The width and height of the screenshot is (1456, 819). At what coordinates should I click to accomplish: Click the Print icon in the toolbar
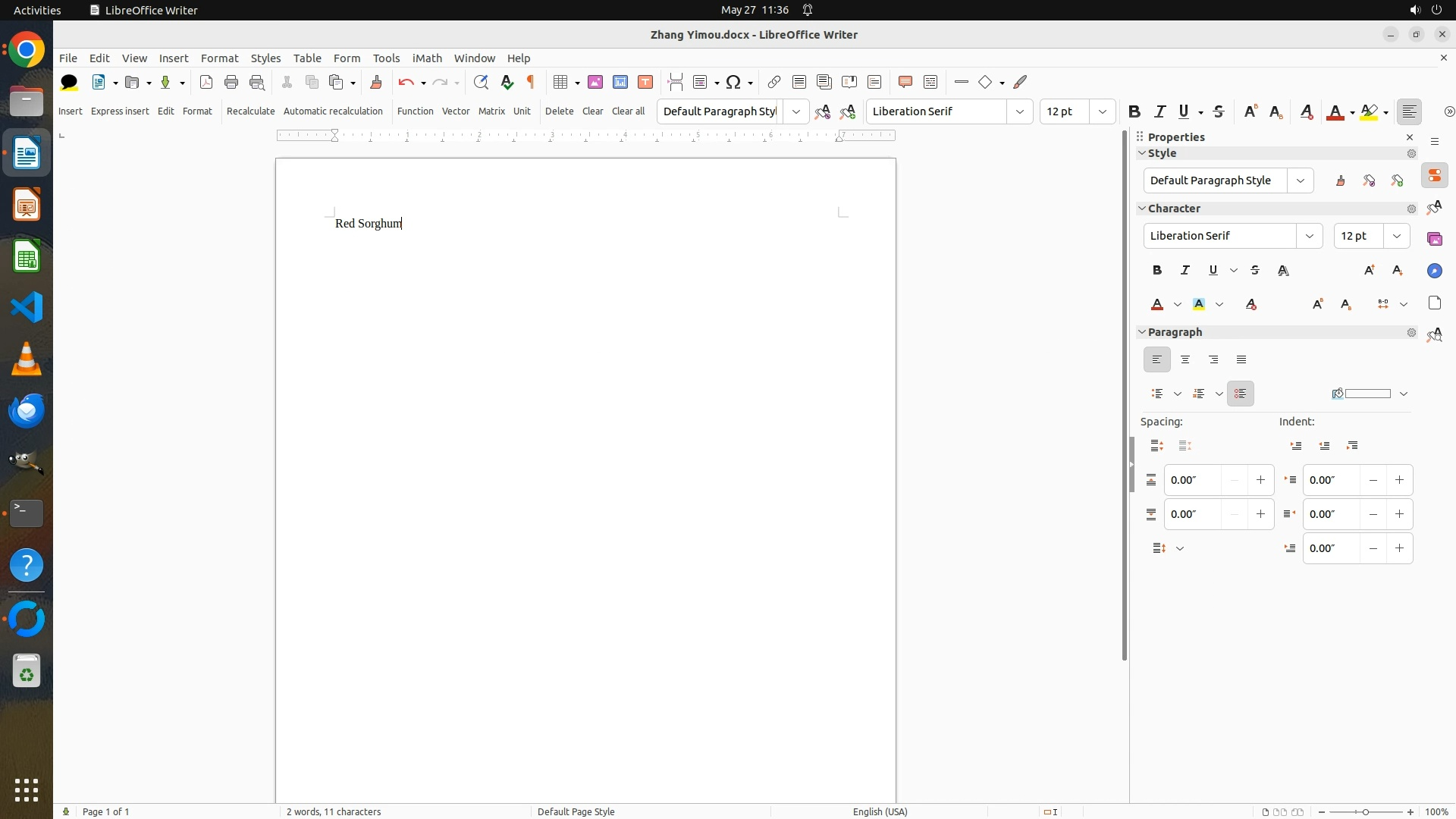tap(231, 82)
